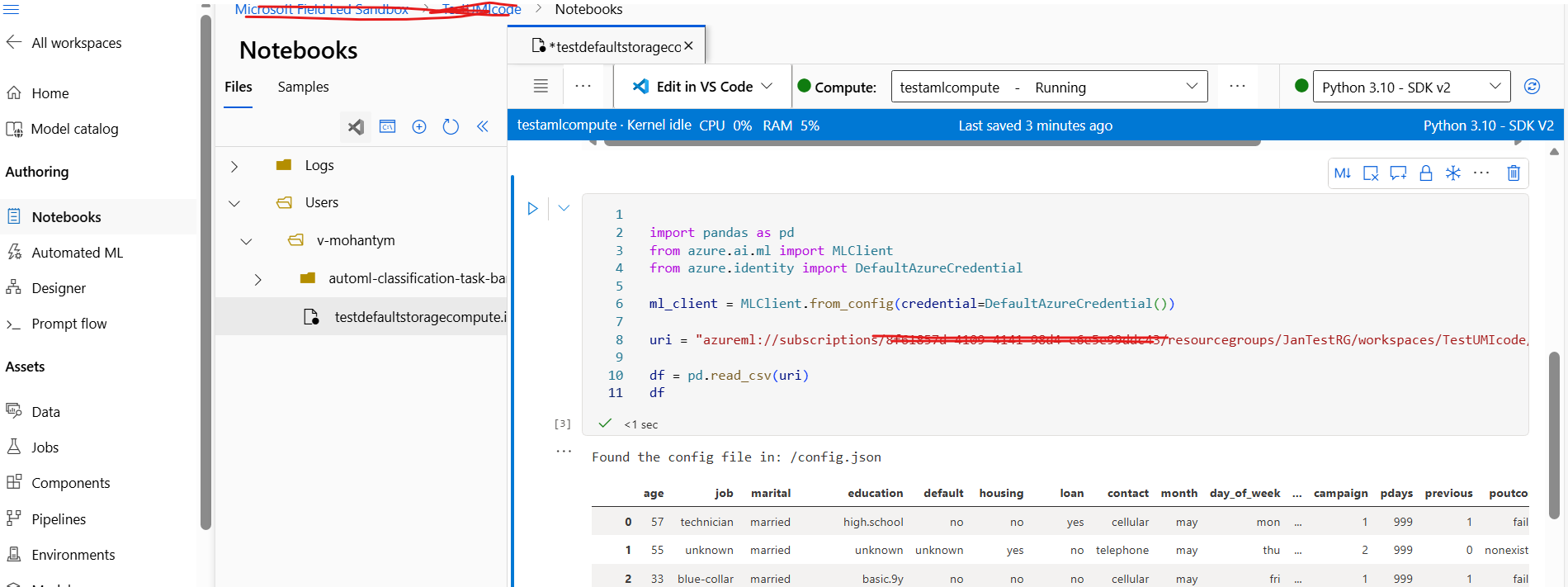Collapse the Users folder
The height and width of the screenshot is (587, 1568).
234,203
